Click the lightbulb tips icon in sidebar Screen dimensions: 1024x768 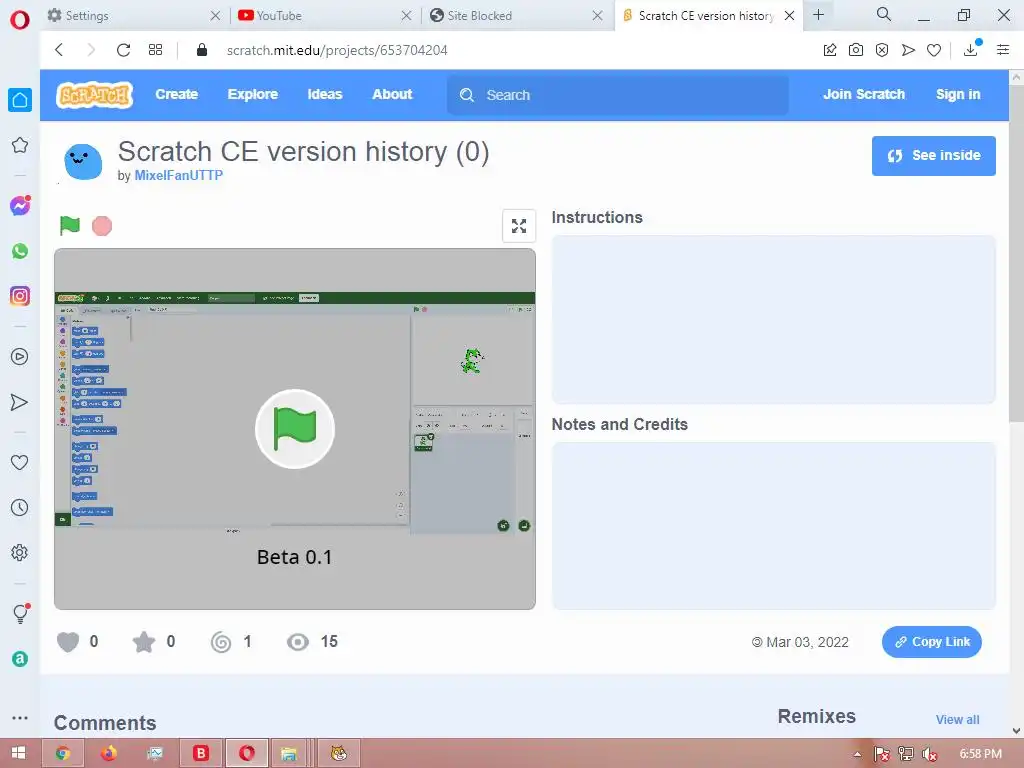[20, 613]
